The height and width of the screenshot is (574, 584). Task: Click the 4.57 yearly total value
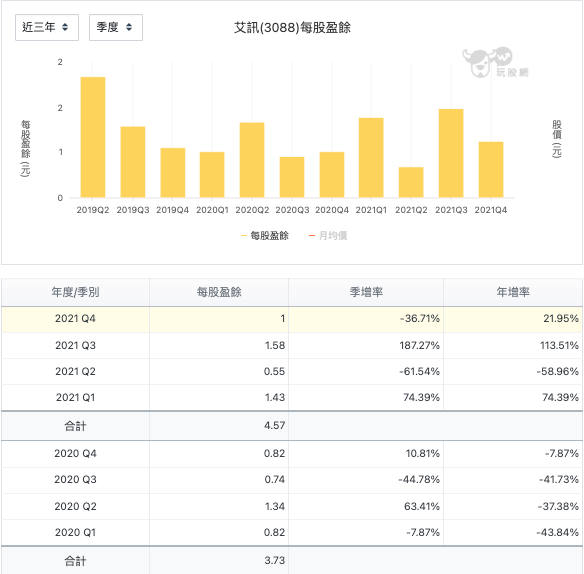coord(274,426)
